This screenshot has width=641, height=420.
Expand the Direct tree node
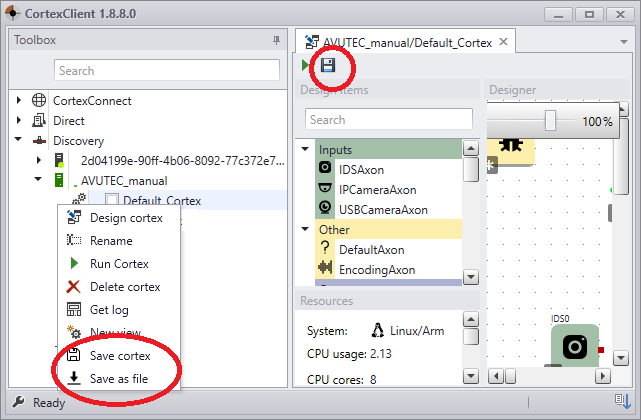coord(18,120)
